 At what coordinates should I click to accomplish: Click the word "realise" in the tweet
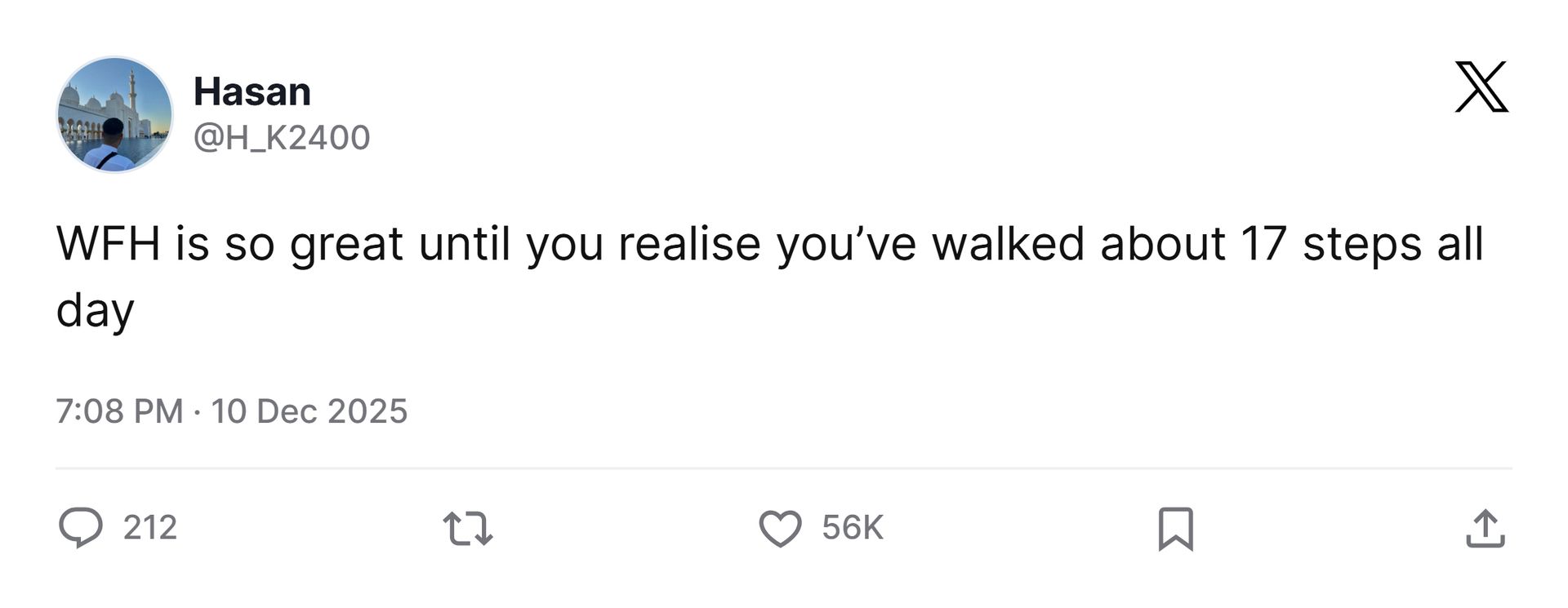pos(689,243)
